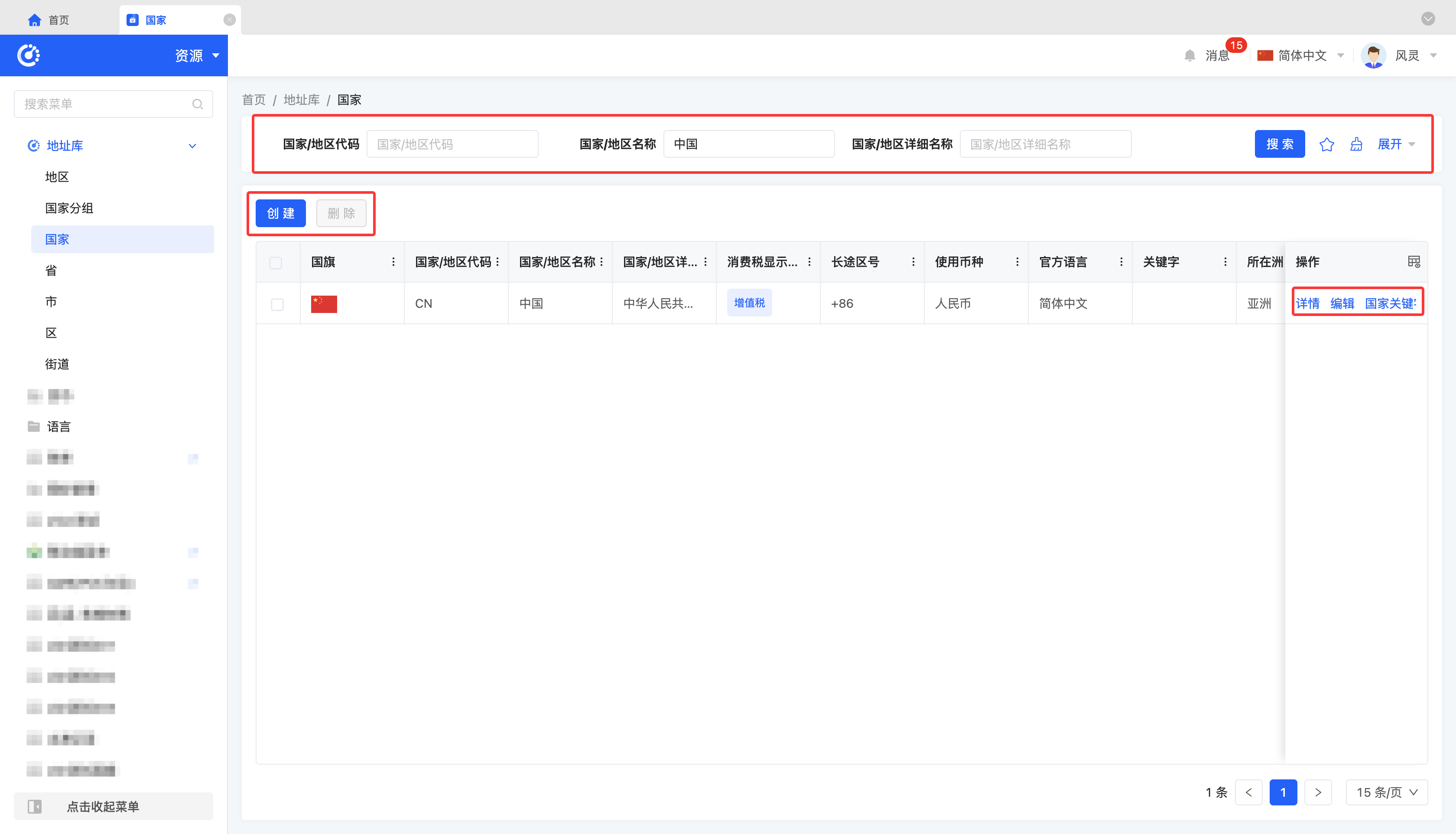1456x834 pixels.
Task: Open the 国旗 column options icon
Action: click(393, 262)
